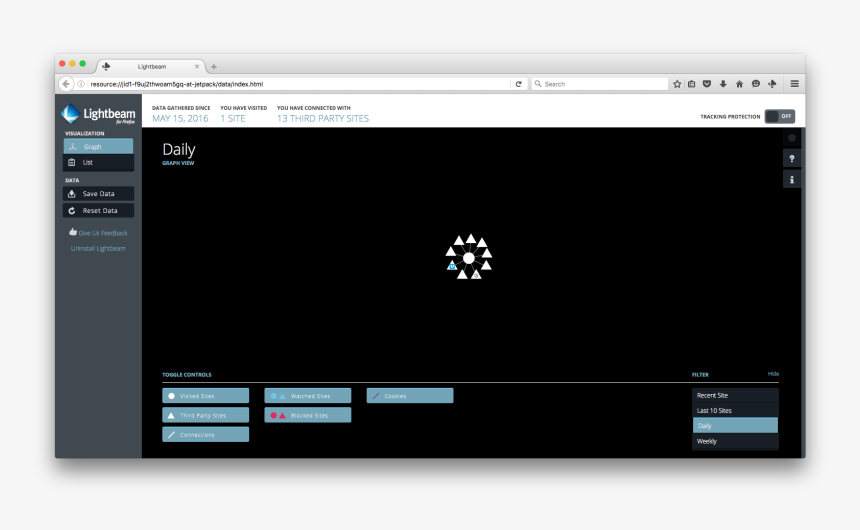Hide the filter controls panel

point(773,374)
